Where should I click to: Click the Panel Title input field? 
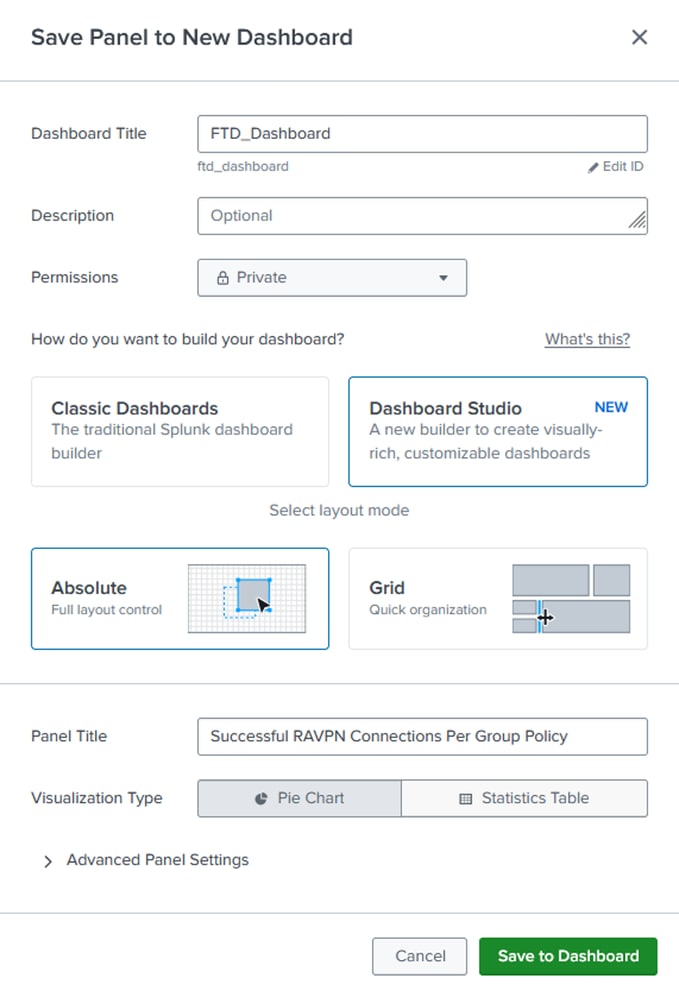[x=422, y=737]
